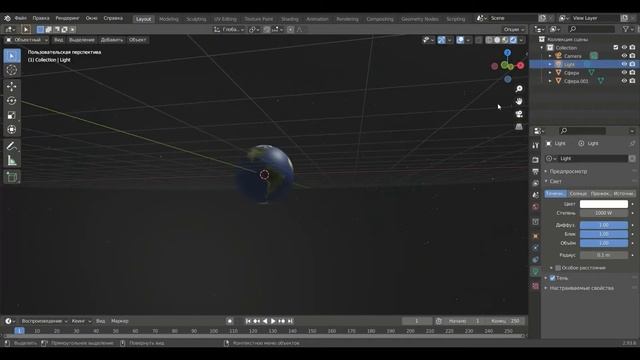Open the Render properties tab icon
640x360 pixels.
point(536,160)
